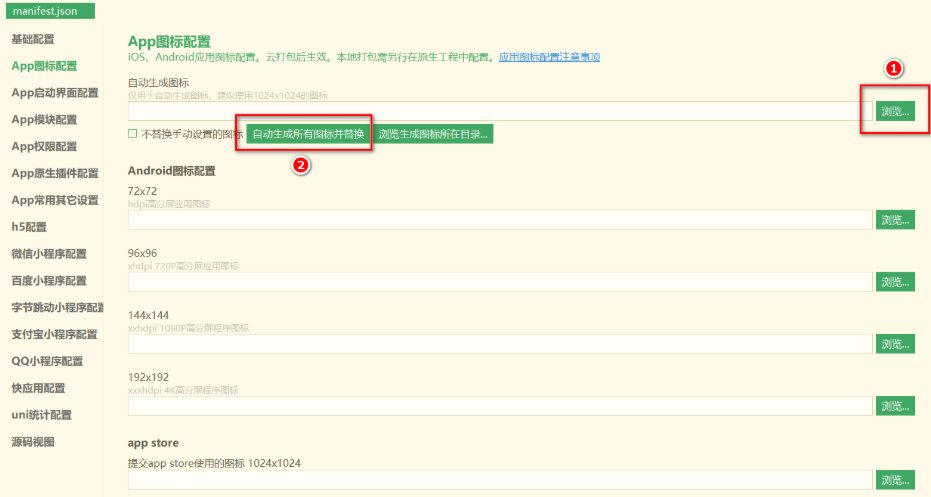This screenshot has height=497, width=931.
Task: Click the 72x72 icon path field
Action: (x=500, y=220)
